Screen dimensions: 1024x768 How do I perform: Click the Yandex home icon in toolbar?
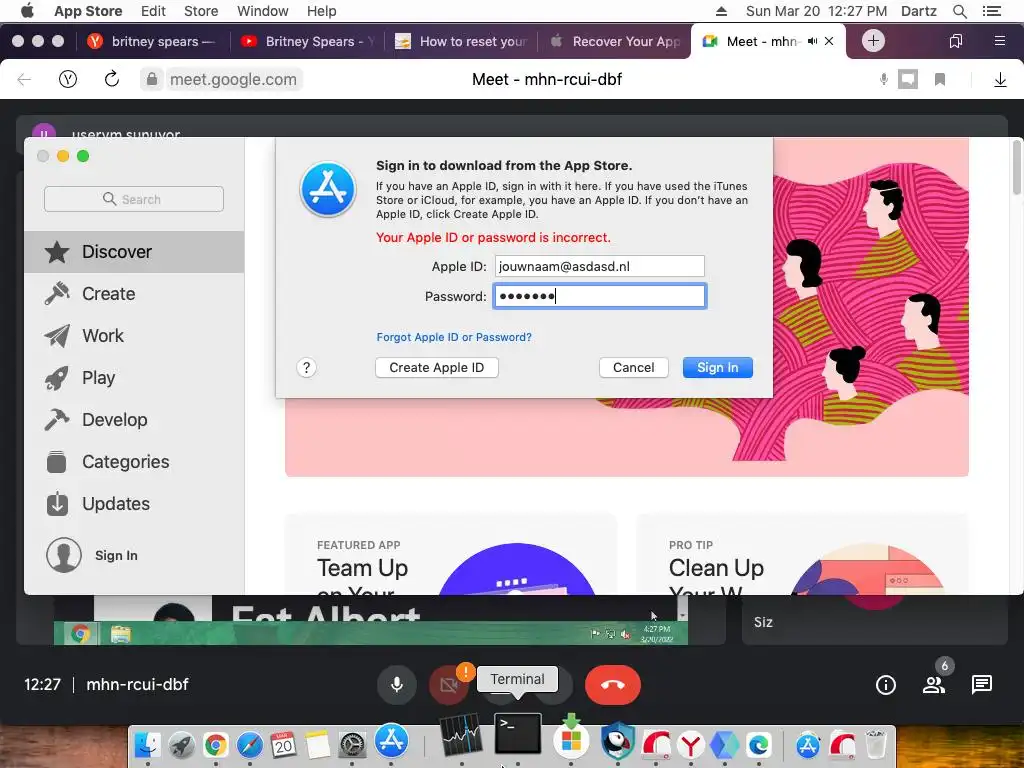tap(68, 79)
